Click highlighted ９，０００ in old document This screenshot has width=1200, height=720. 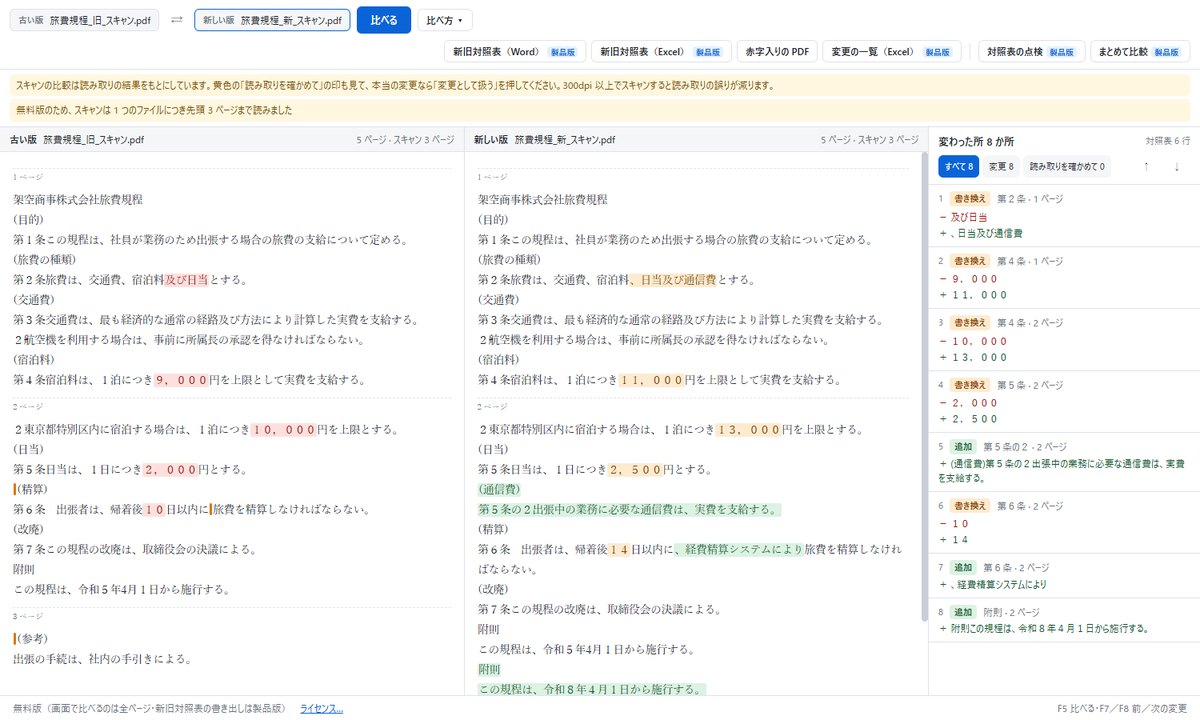pos(181,380)
